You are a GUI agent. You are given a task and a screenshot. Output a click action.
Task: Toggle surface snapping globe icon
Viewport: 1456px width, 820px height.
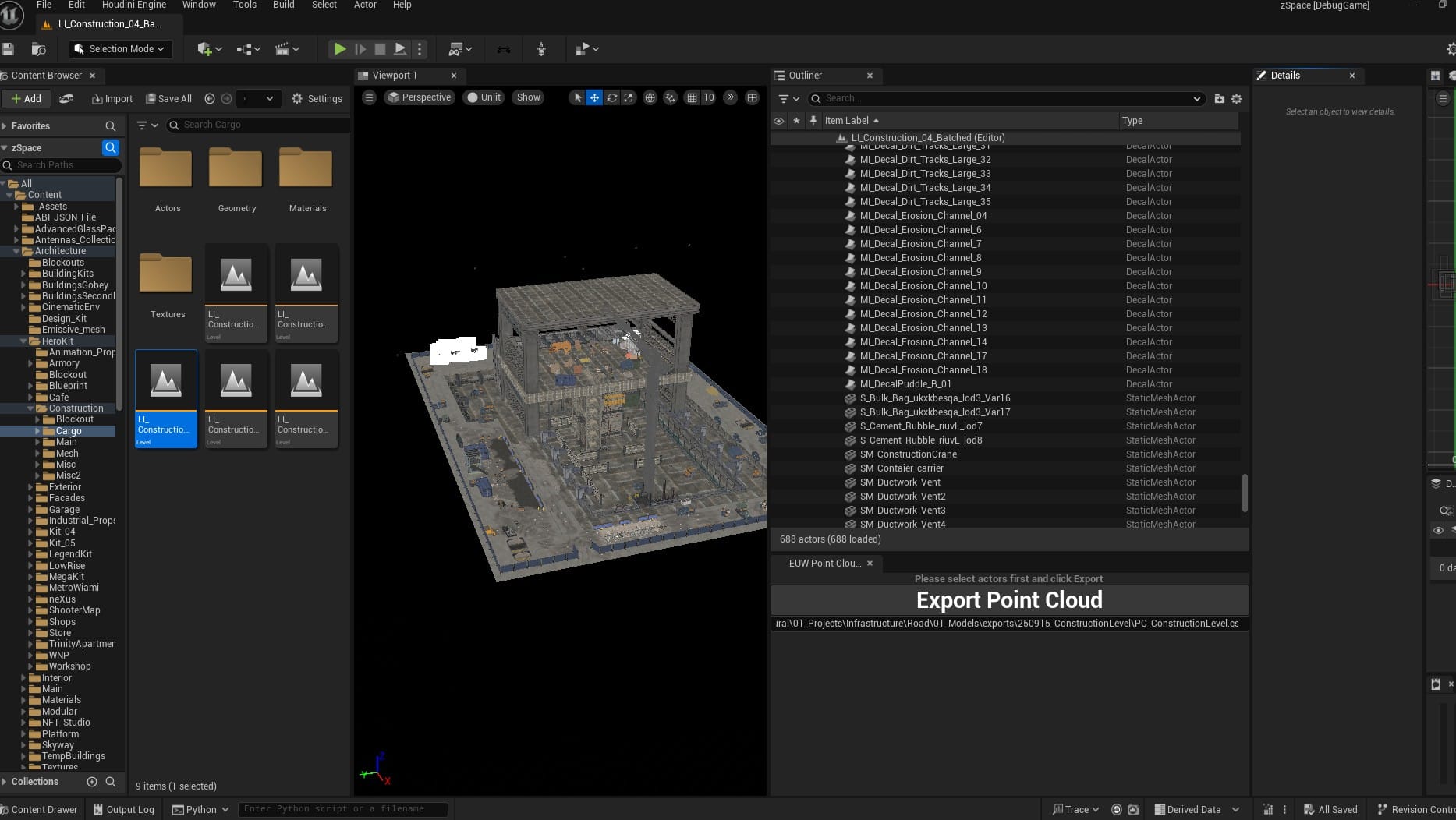click(x=650, y=97)
